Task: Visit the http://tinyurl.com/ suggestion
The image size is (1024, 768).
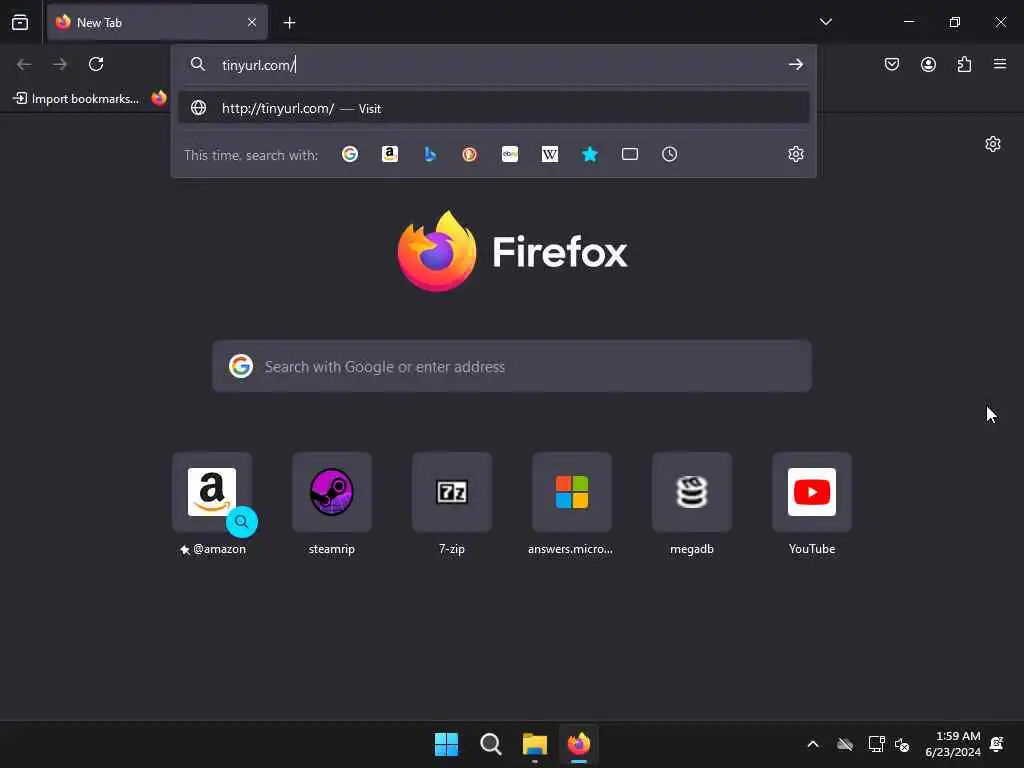Action: pos(494,108)
